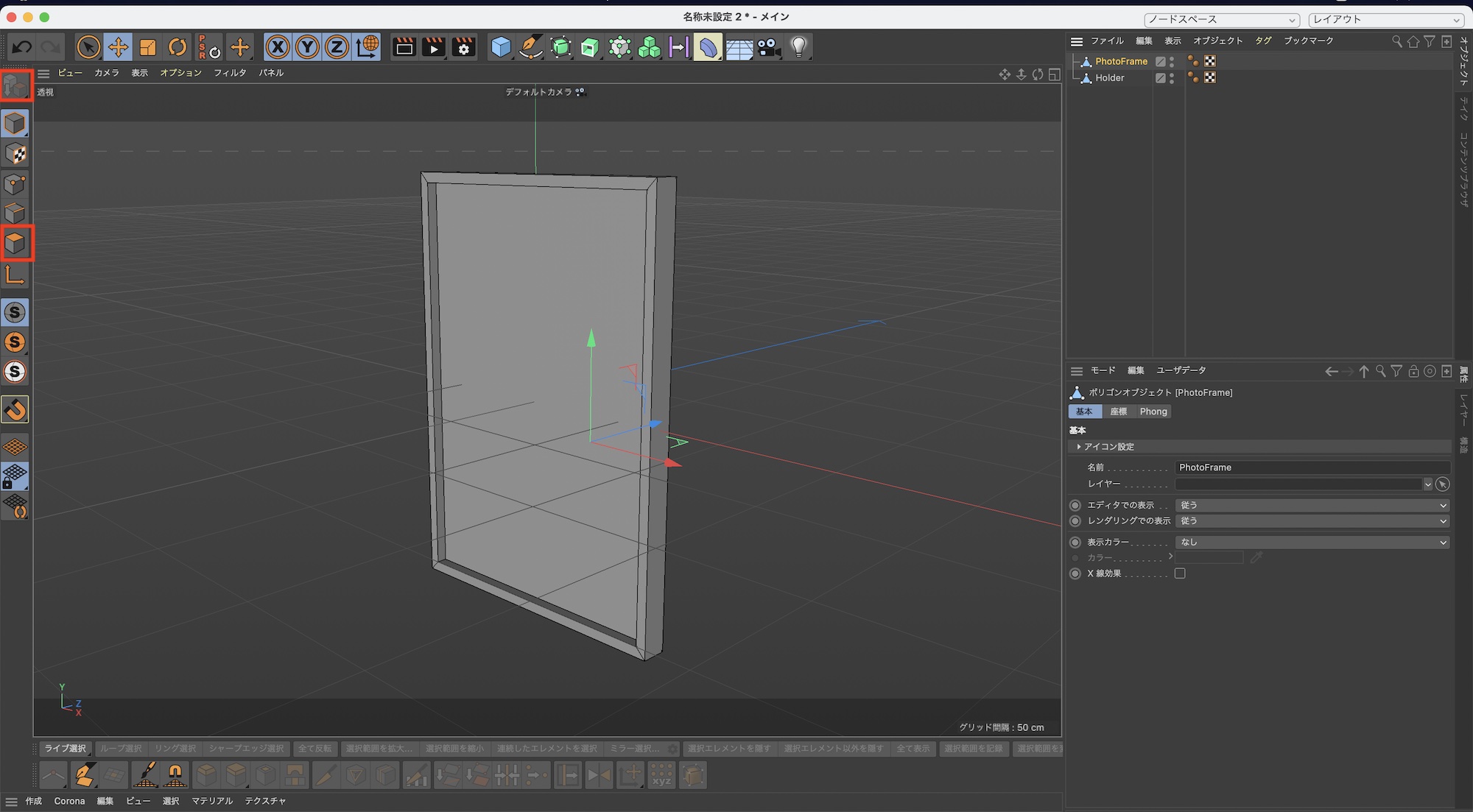
Task: Click the 全て反転 button
Action: pyautogui.click(x=314, y=749)
